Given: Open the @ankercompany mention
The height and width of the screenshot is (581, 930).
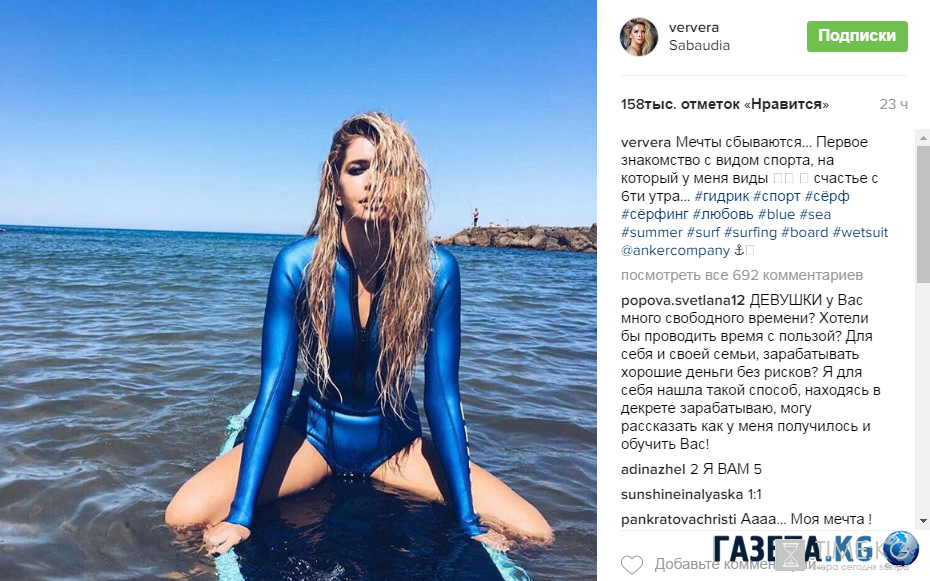Looking at the screenshot, I should (675, 251).
